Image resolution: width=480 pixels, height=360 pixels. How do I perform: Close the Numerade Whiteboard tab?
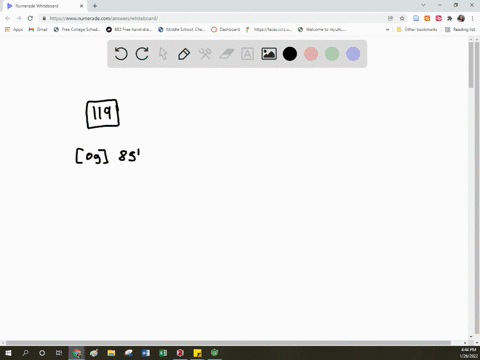click(81, 6)
